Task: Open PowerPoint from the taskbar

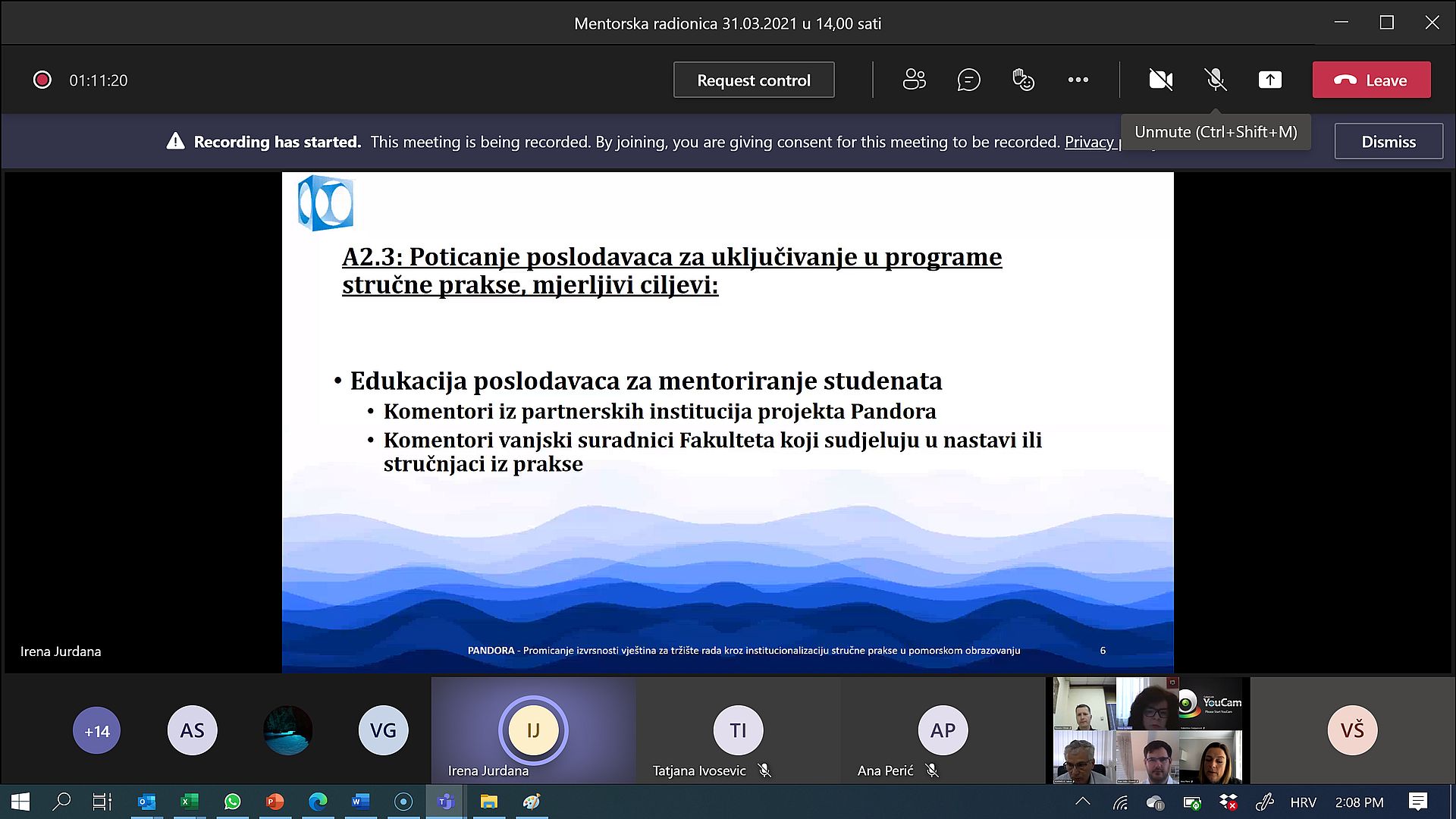Action: pyautogui.click(x=275, y=802)
